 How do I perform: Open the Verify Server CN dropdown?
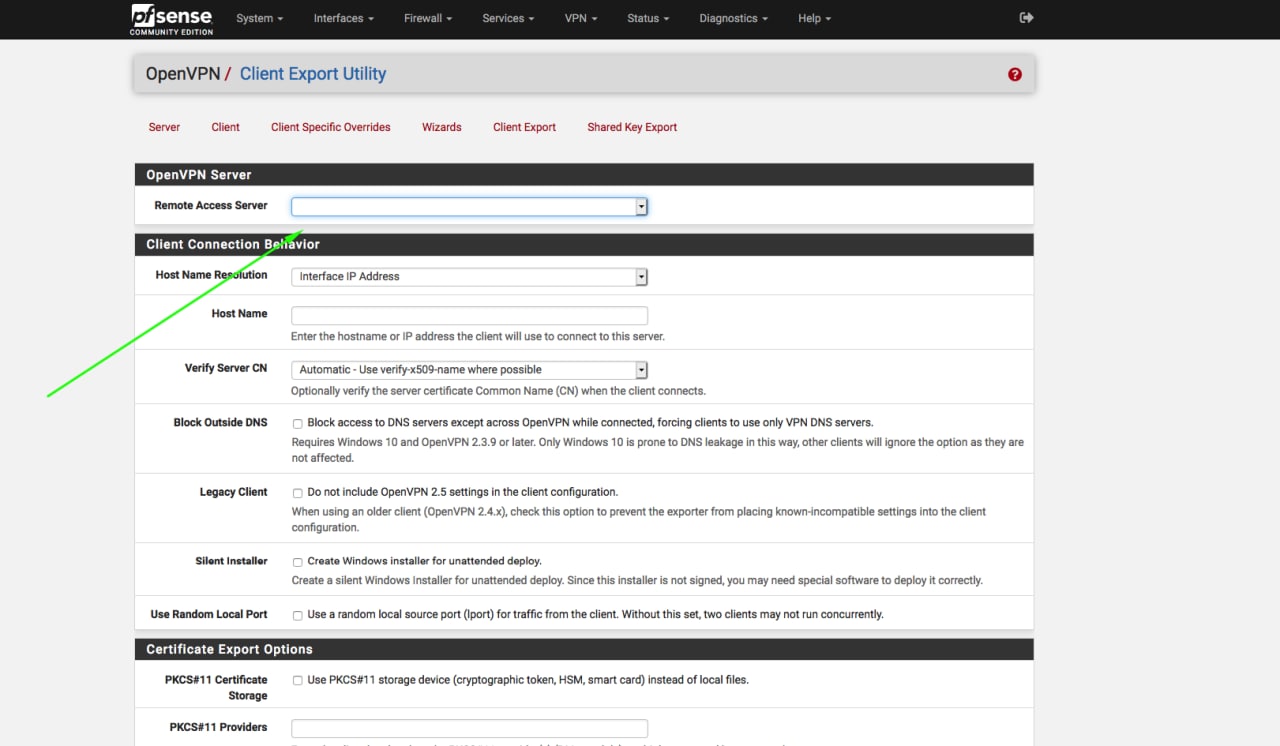click(470, 370)
